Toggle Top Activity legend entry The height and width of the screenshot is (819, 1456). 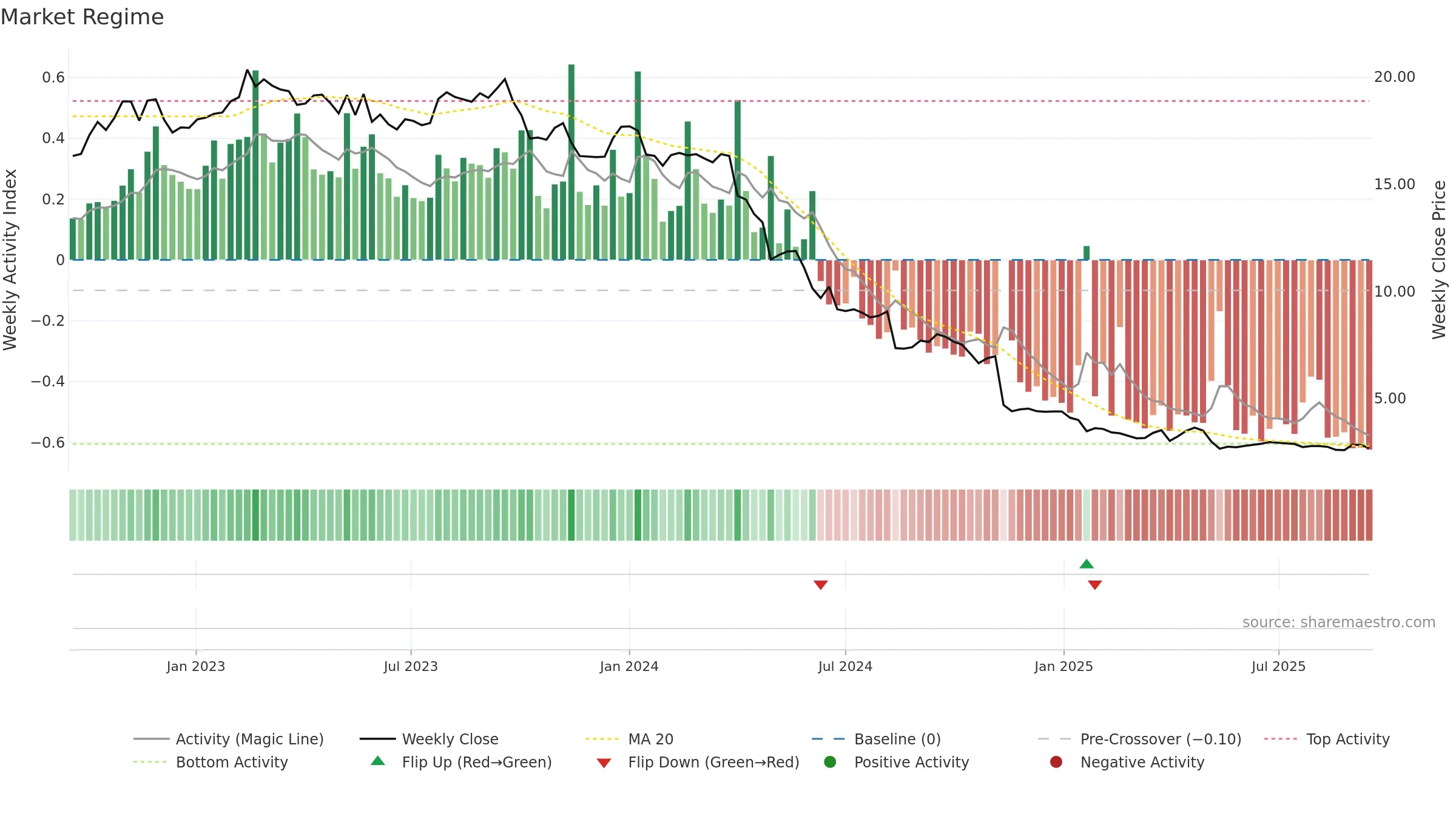click(1327, 739)
